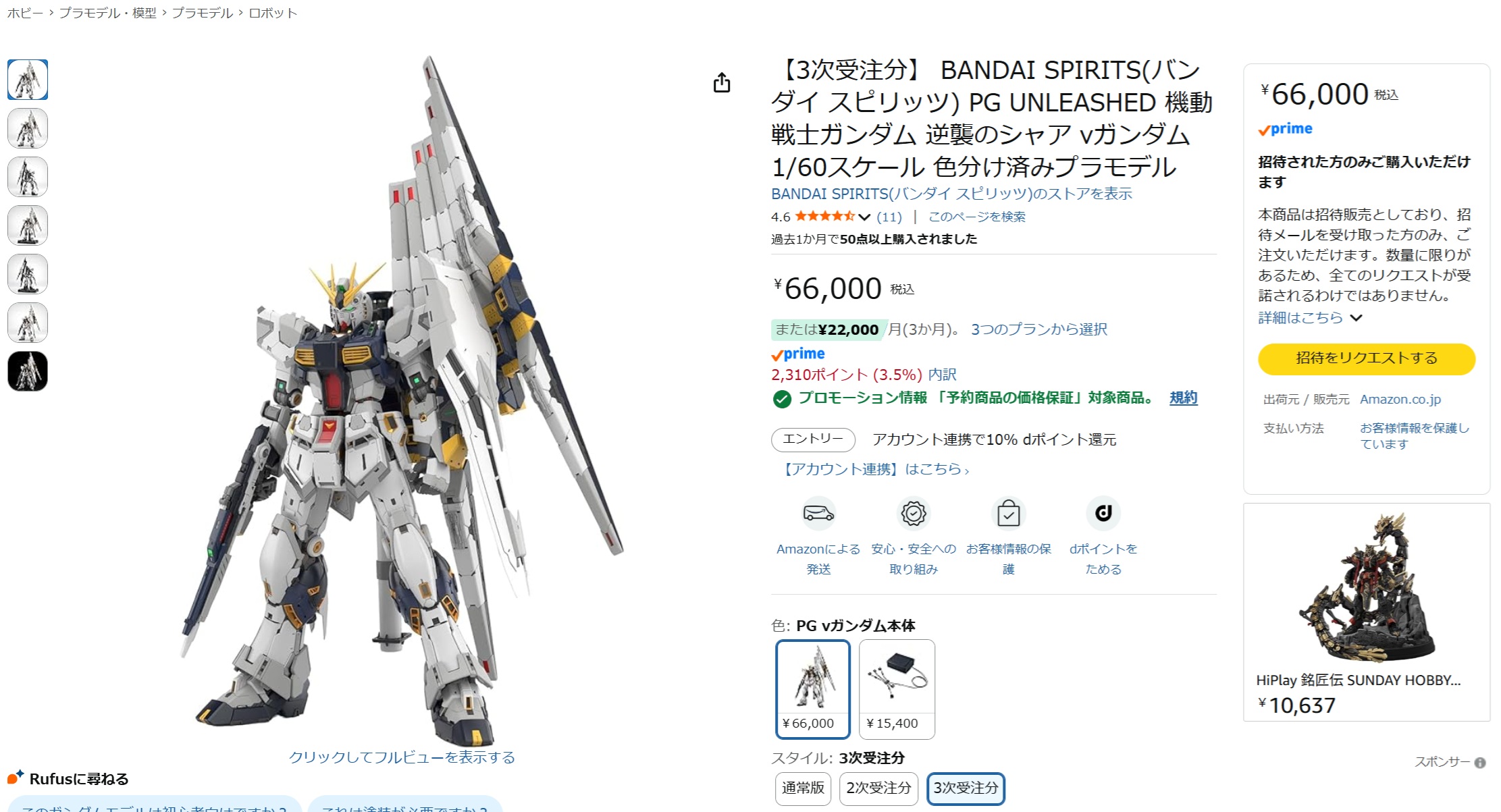Select the 3次受注分 style option
Screen dimensions: 1501x812
pyautogui.click(x=966, y=788)
